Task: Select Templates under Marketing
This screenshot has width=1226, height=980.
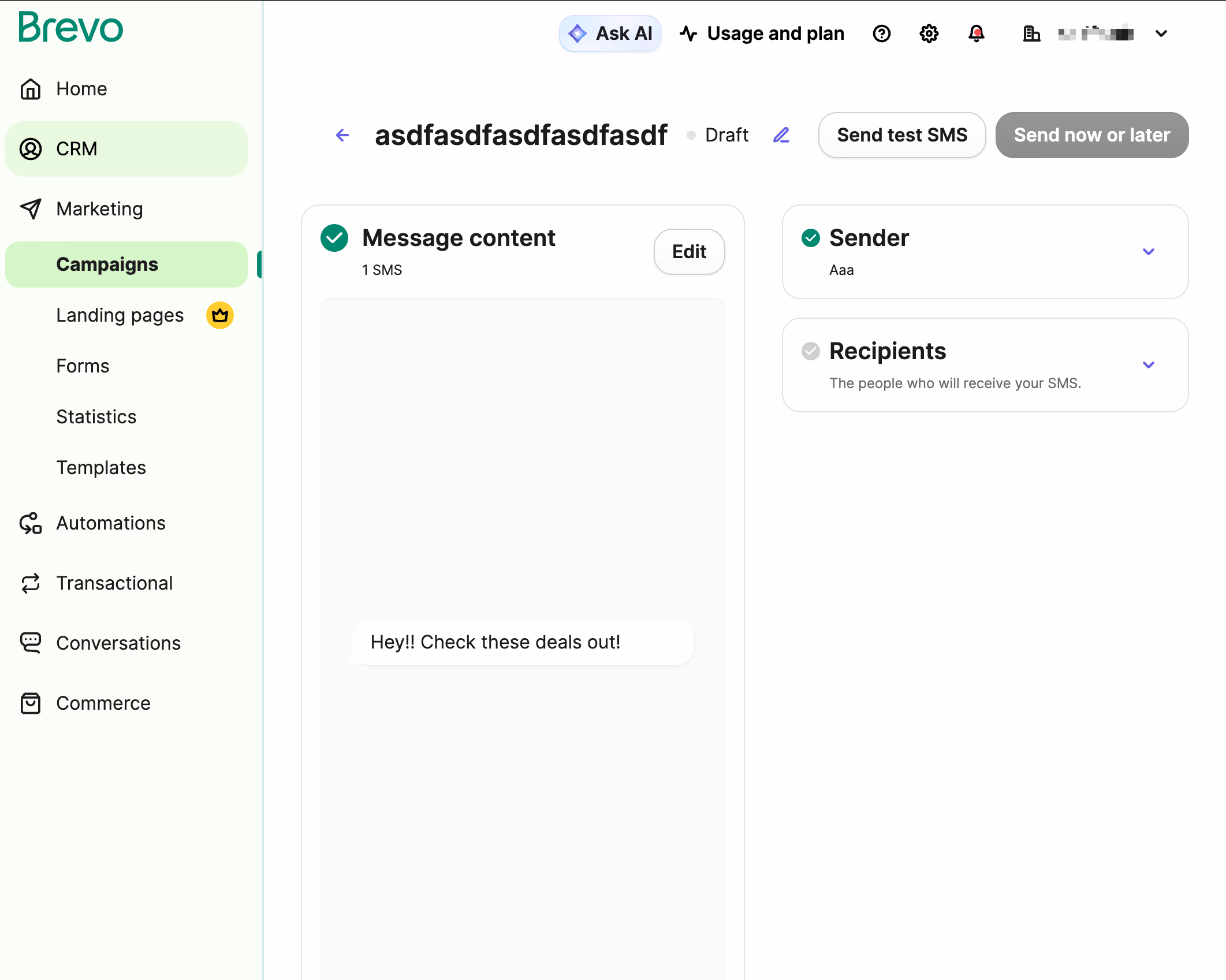Action: pos(101,468)
